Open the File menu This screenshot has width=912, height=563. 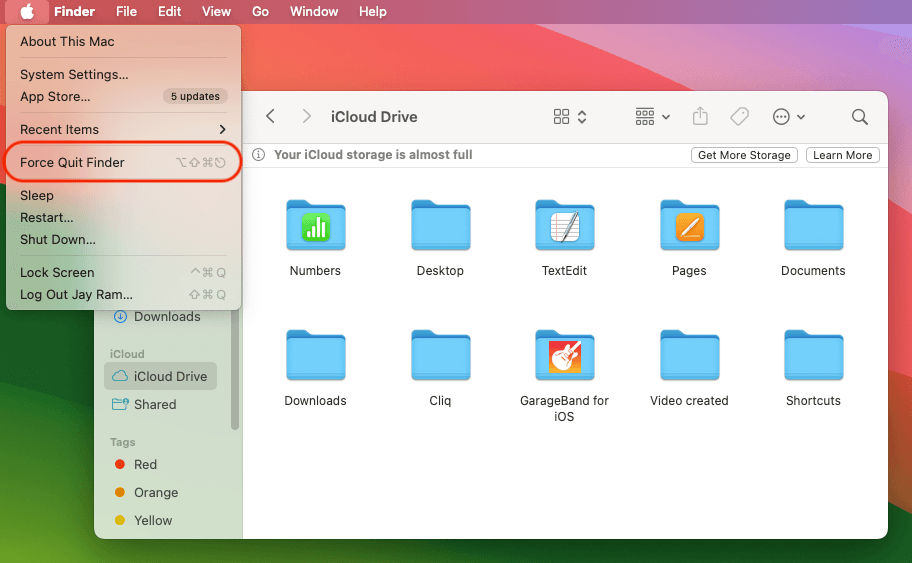point(126,11)
